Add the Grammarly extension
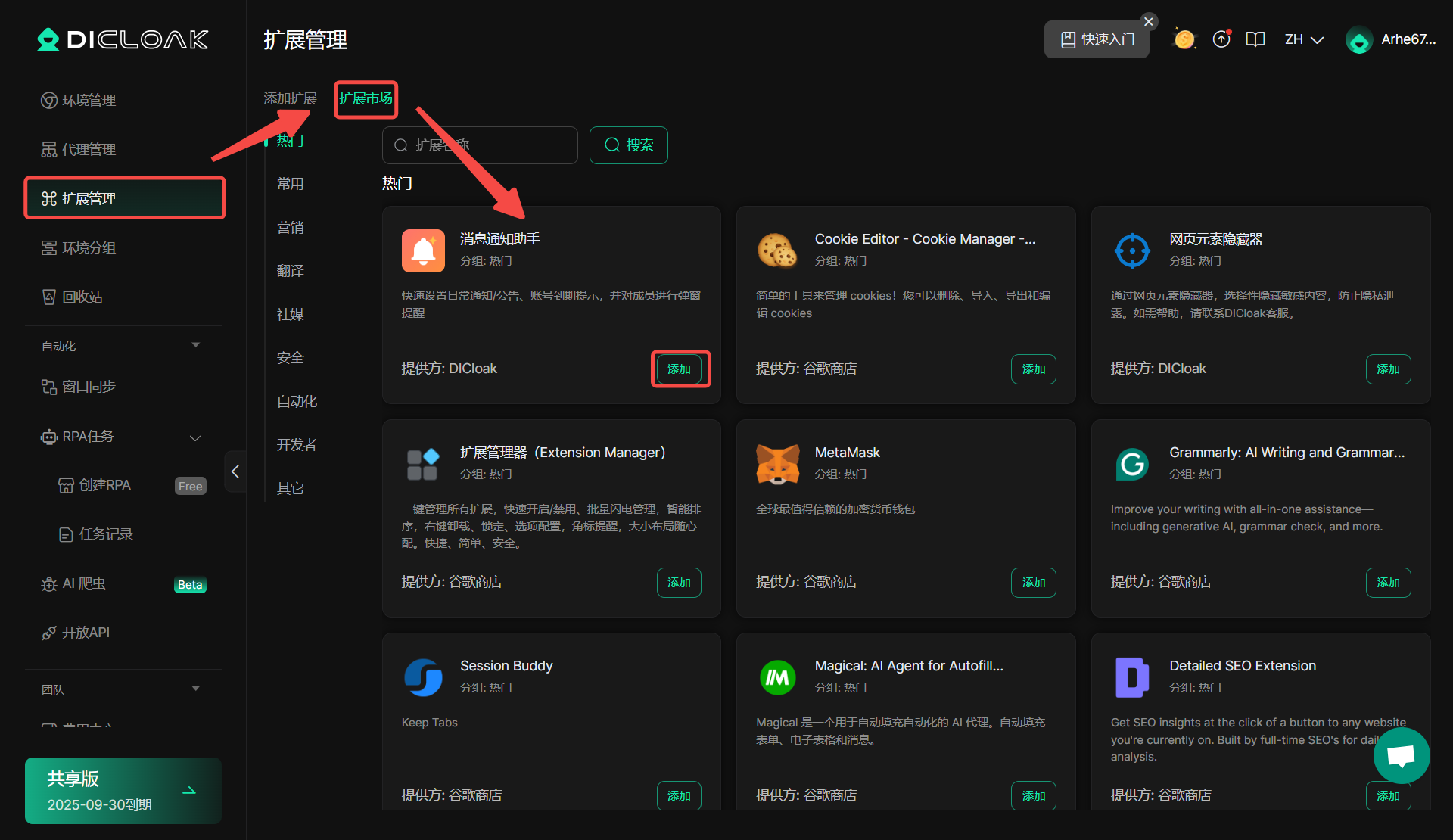This screenshot has height=840, width=1453. coord(1388,582)
